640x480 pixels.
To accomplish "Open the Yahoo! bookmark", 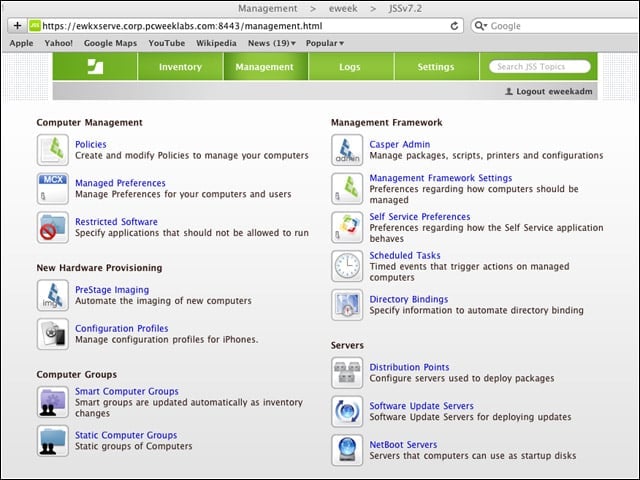I will (x=58, y=43).
